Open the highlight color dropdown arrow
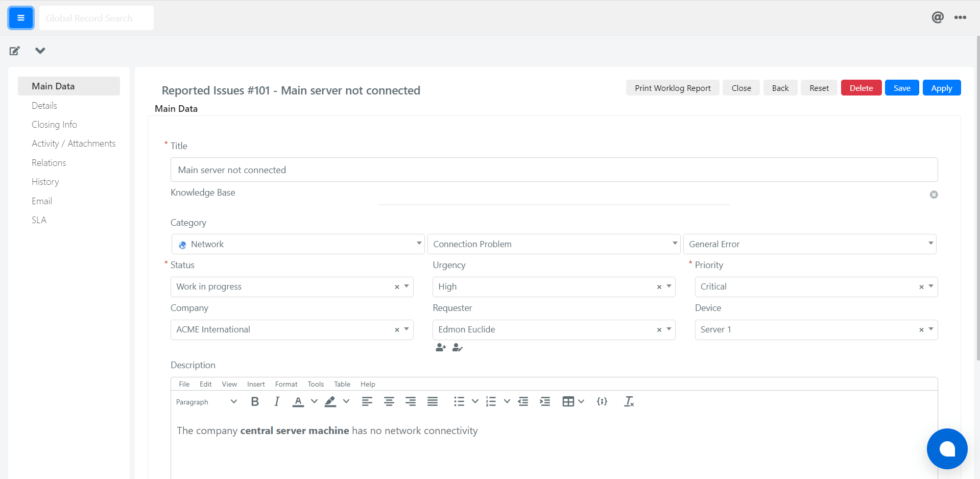The height and width of the screenshot is (479, 980). pos(346,401)
